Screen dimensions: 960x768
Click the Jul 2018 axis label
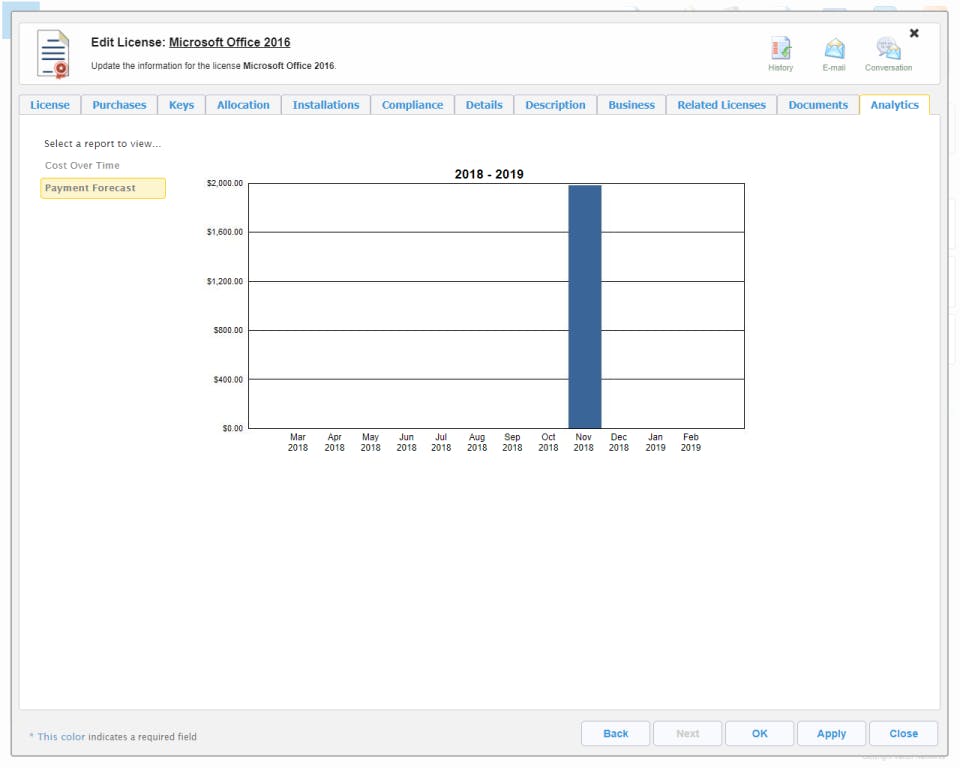pyautogui.click(x=441, y=442)
